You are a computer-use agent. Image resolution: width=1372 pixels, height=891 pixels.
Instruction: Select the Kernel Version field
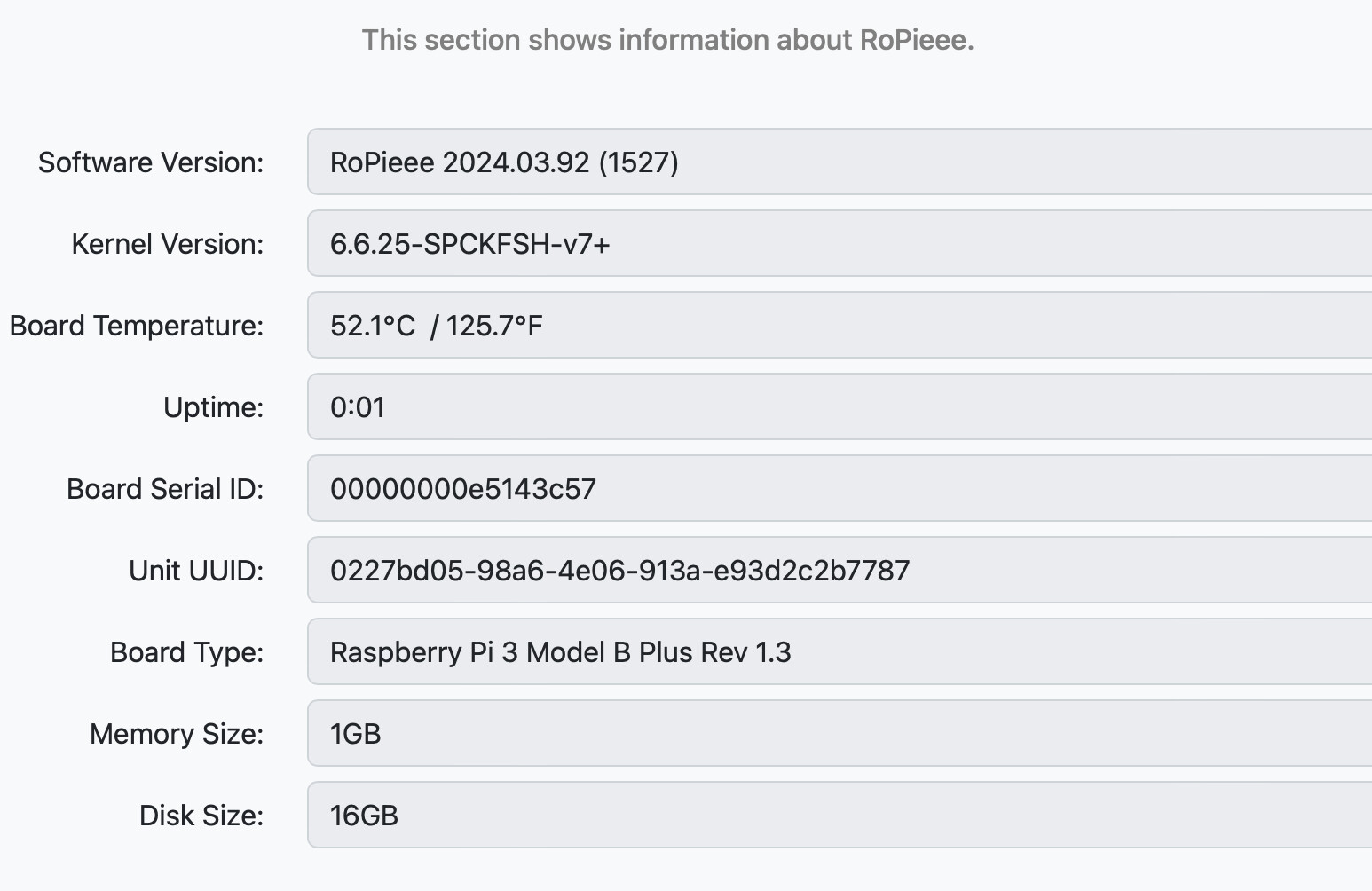[840, 243]
